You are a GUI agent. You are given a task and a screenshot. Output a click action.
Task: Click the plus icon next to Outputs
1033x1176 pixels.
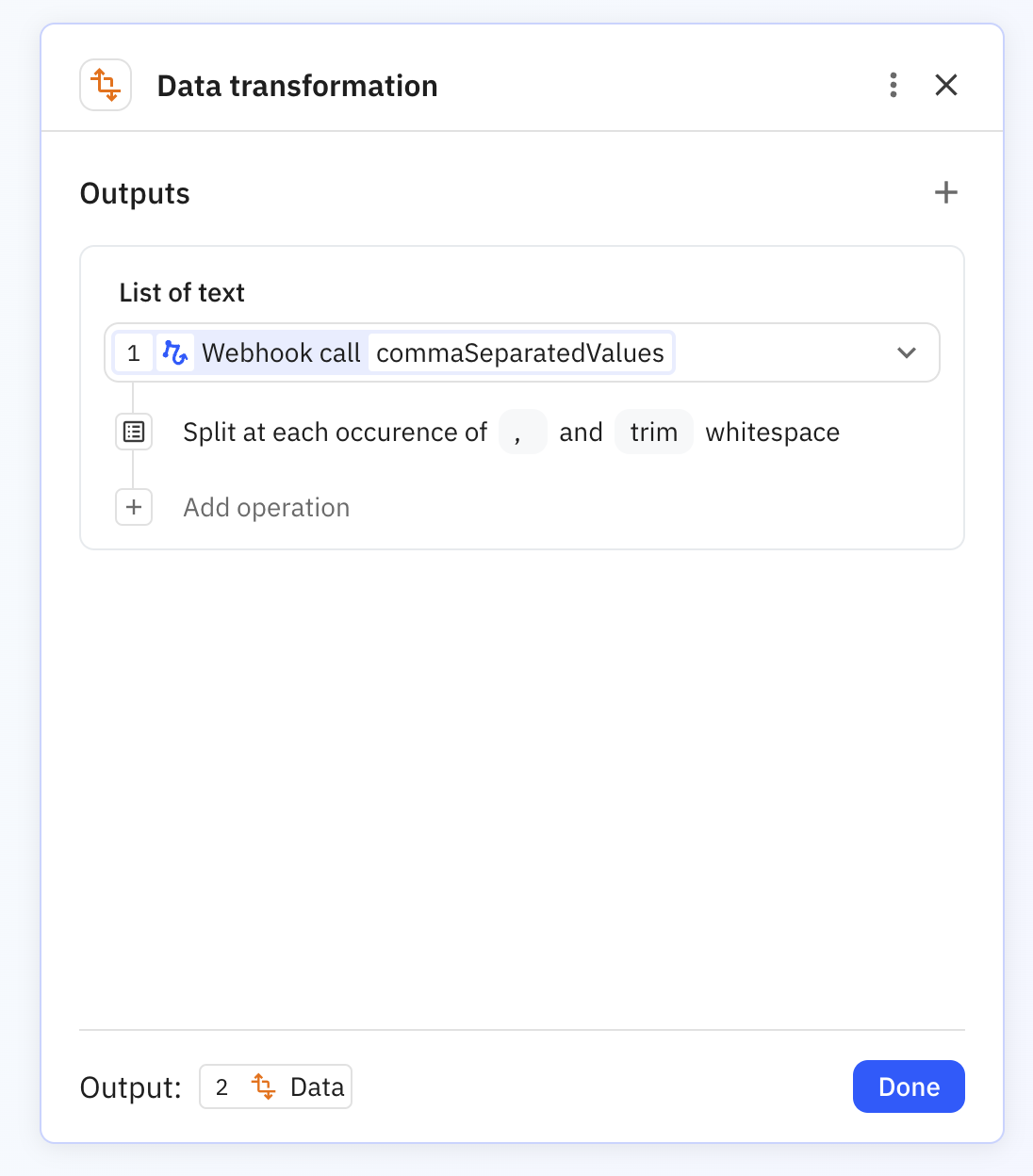tap(946, 192)
